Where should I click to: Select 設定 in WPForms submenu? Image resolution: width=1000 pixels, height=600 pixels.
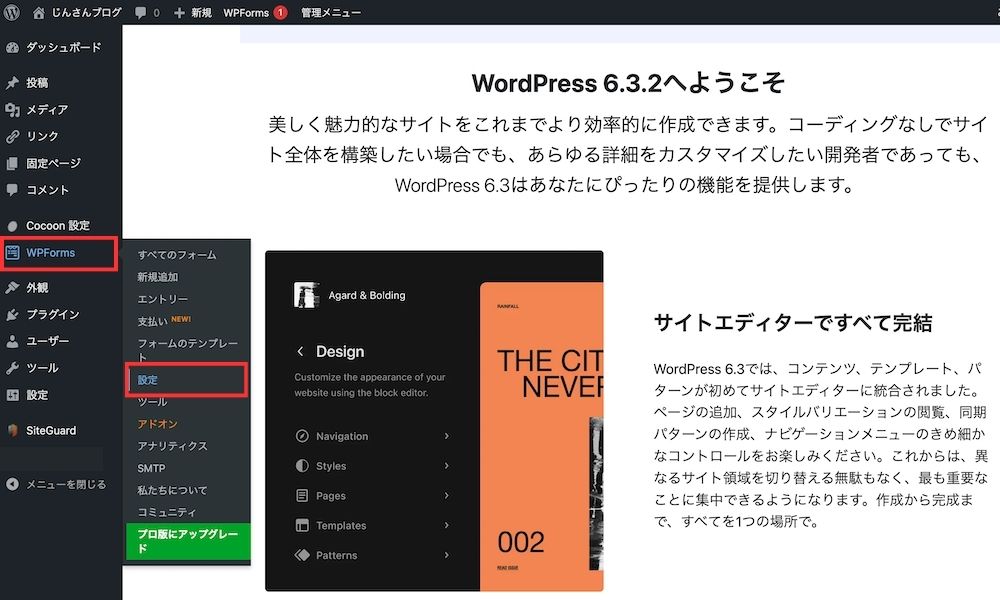click(147, 380)
